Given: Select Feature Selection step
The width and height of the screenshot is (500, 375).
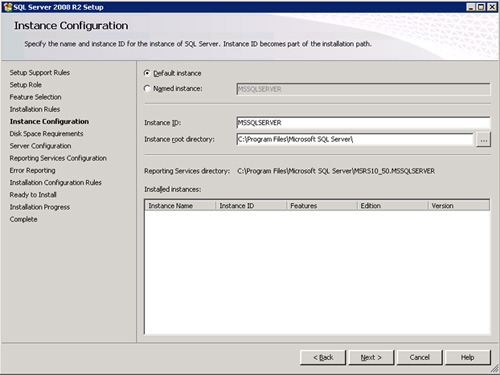Looking at the screenshot, I should coord(35,97).
